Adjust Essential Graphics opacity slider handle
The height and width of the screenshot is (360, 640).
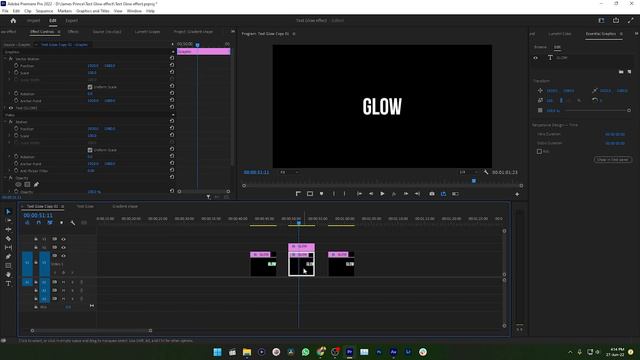[629, 110]
